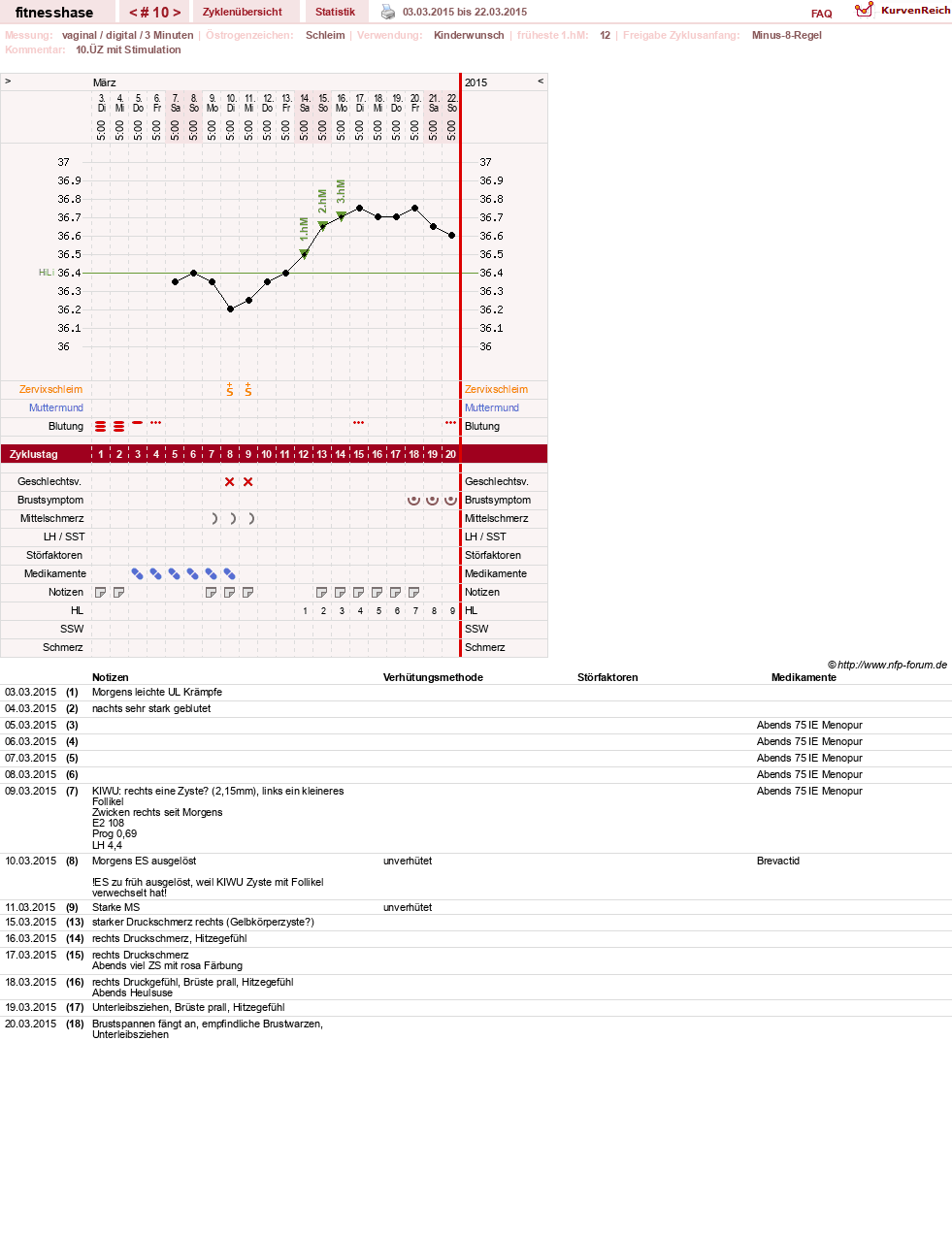Click light bleeding dash on cycle day 3

click(138, 423)
